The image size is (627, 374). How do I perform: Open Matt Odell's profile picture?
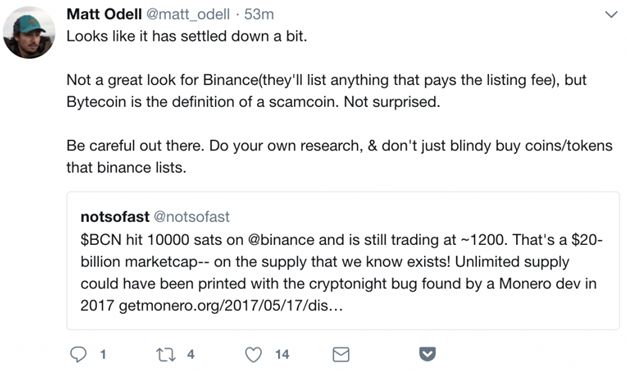point(29,33)
